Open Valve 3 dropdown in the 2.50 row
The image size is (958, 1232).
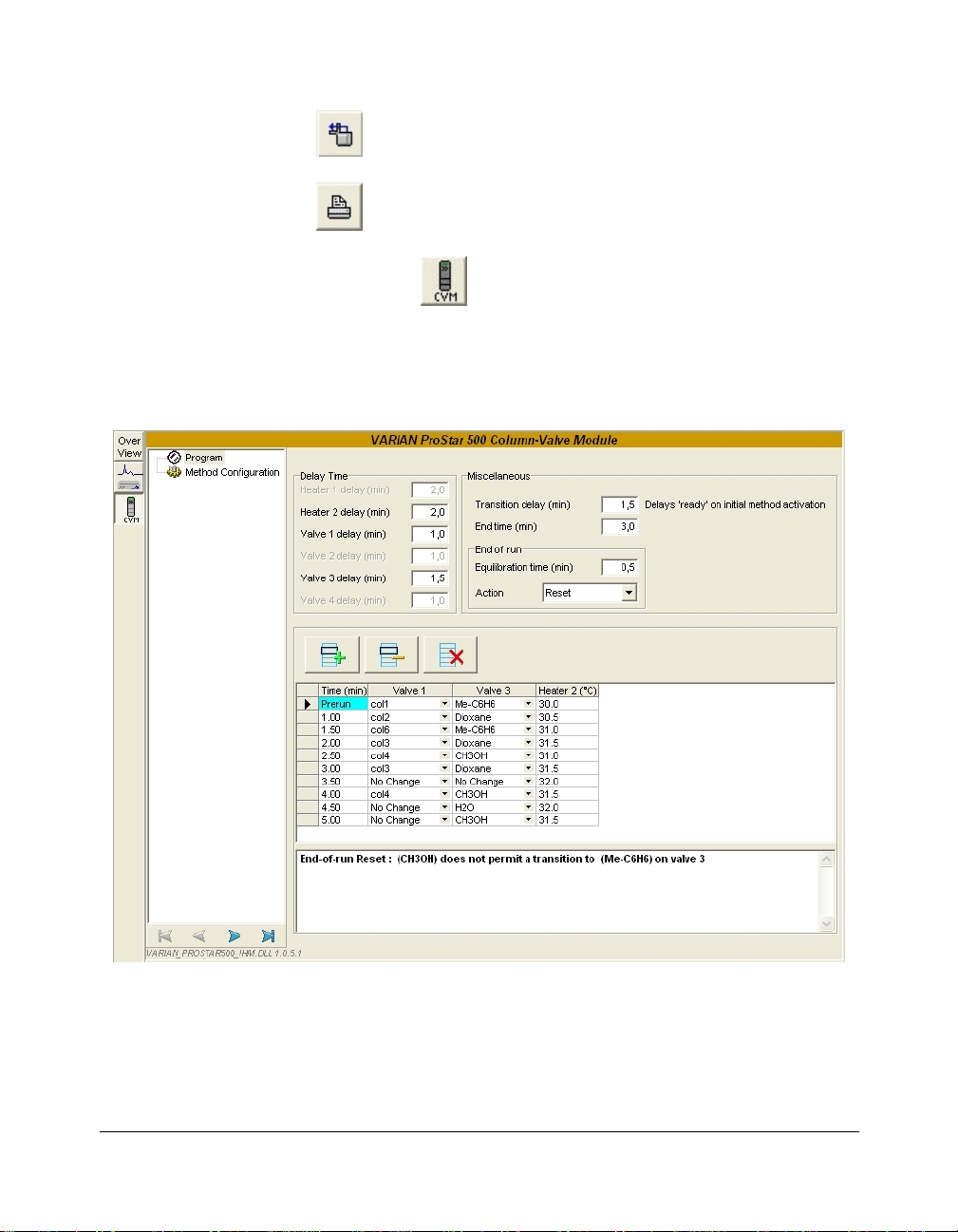click(x=529, y=756)
